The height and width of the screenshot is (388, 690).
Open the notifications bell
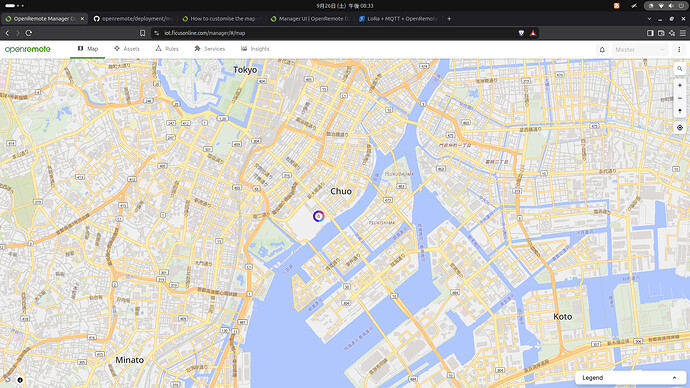(x=602, y=50)
